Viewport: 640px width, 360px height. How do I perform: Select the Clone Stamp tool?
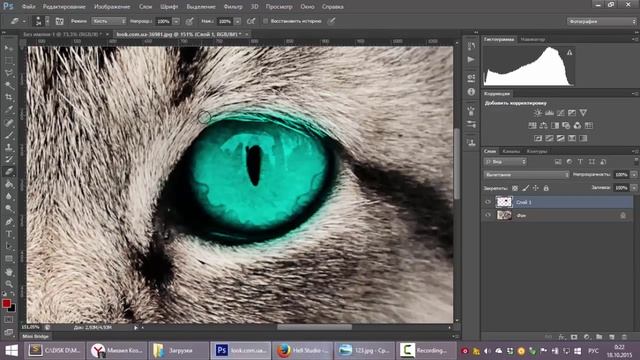[9, 147]
